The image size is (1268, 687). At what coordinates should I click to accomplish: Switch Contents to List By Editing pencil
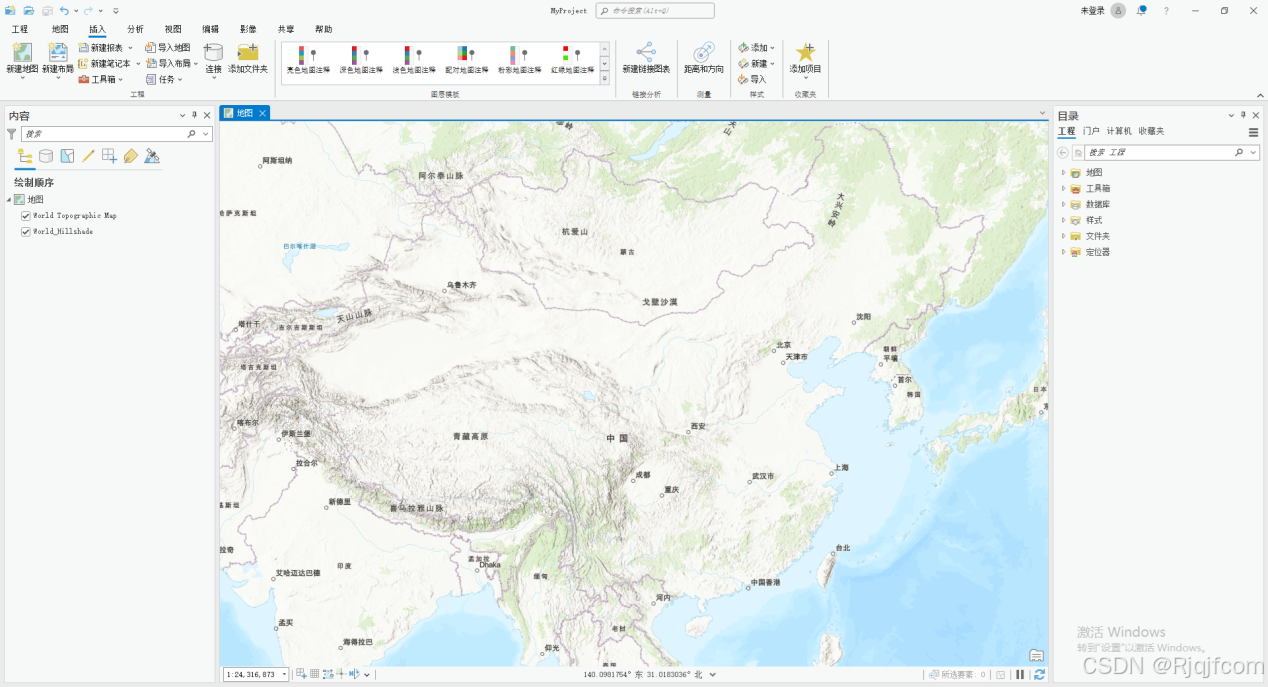88,156
